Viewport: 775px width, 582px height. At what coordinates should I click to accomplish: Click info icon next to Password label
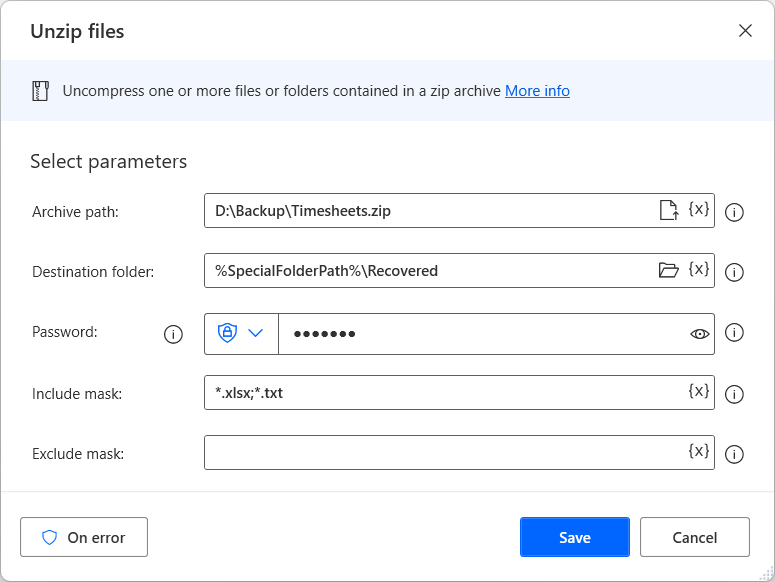173,334
